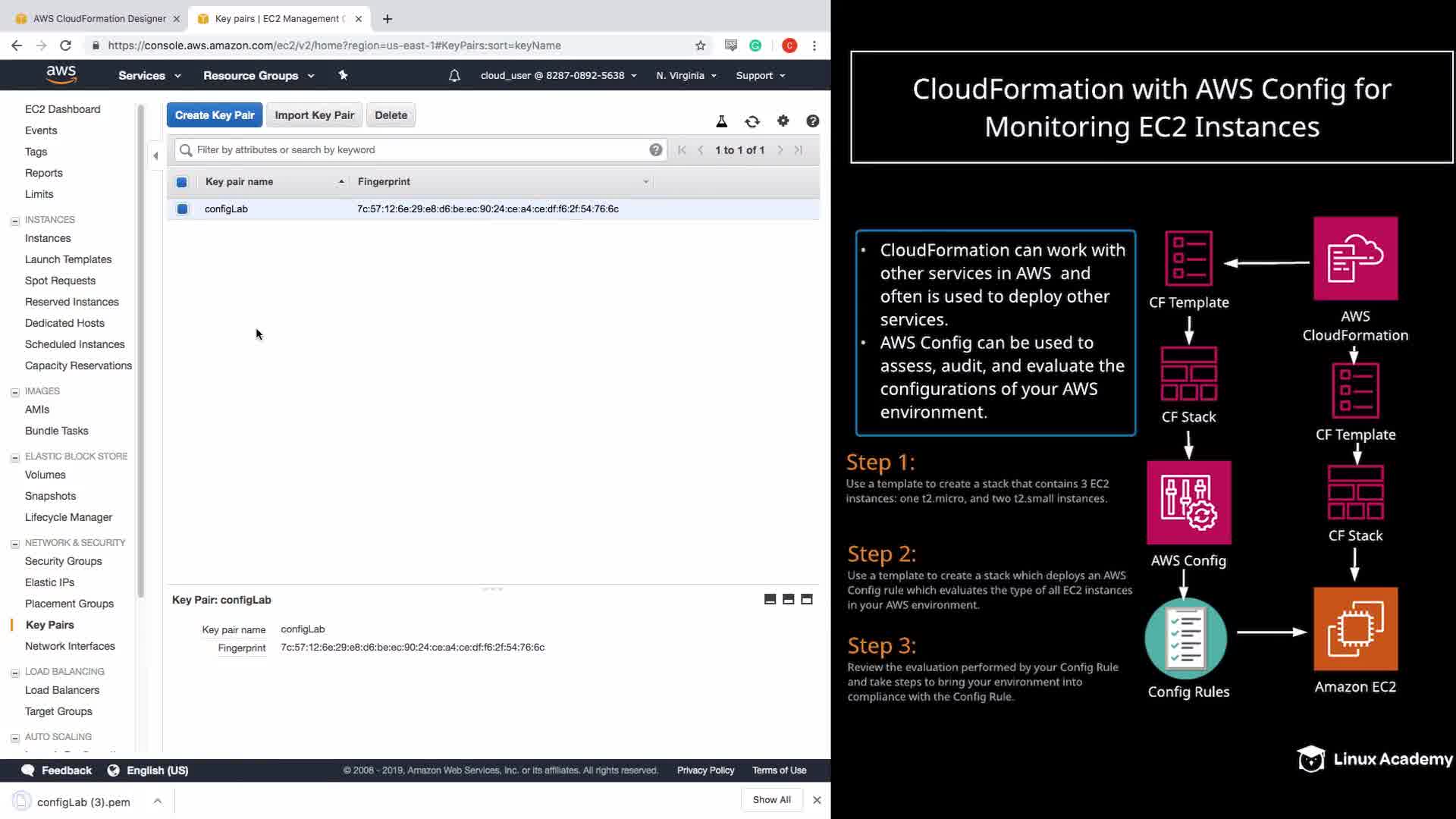The height and width of the screenshot is (819, 1456).
Task: Click the help question mark icon
Action: click(x=812, y=121)
